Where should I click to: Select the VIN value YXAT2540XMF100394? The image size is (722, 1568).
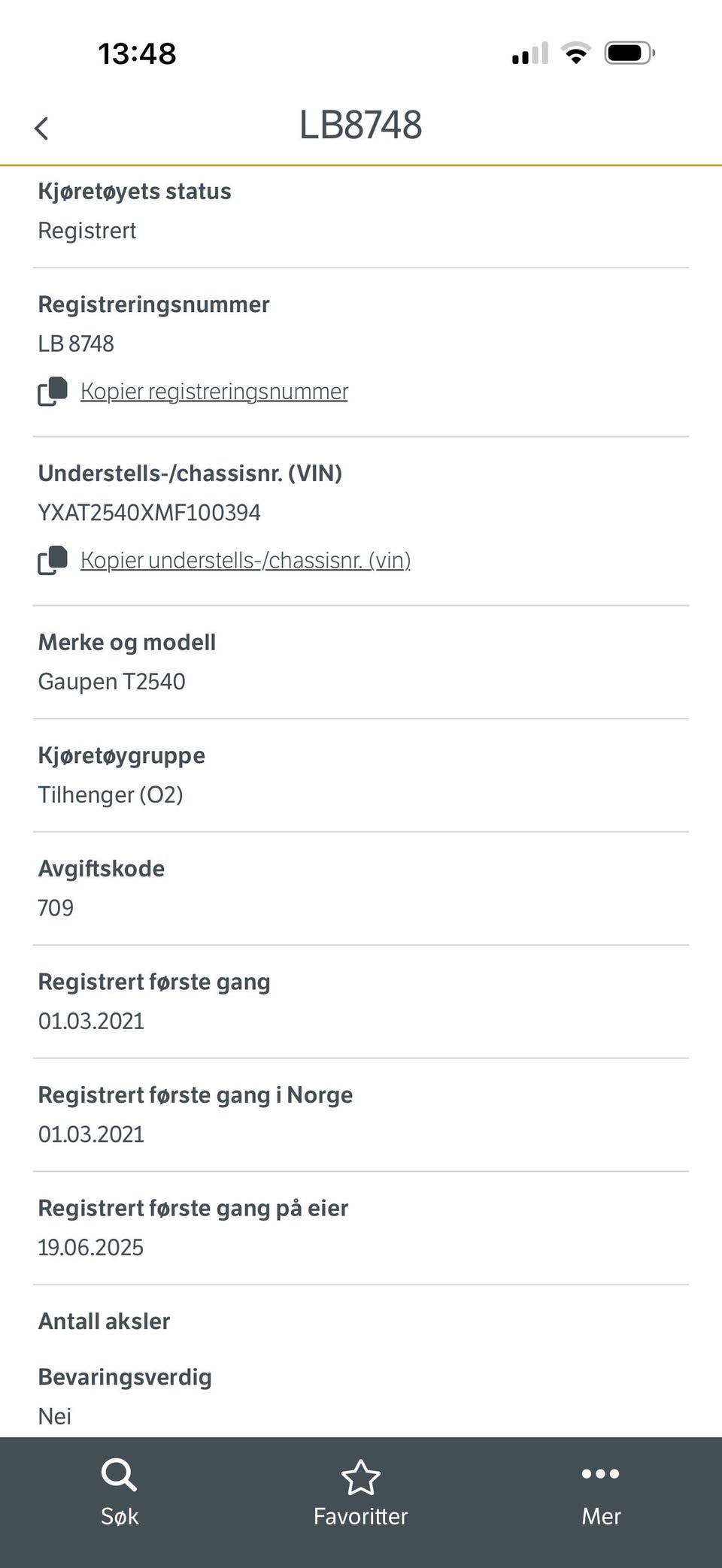click(149, 513)
